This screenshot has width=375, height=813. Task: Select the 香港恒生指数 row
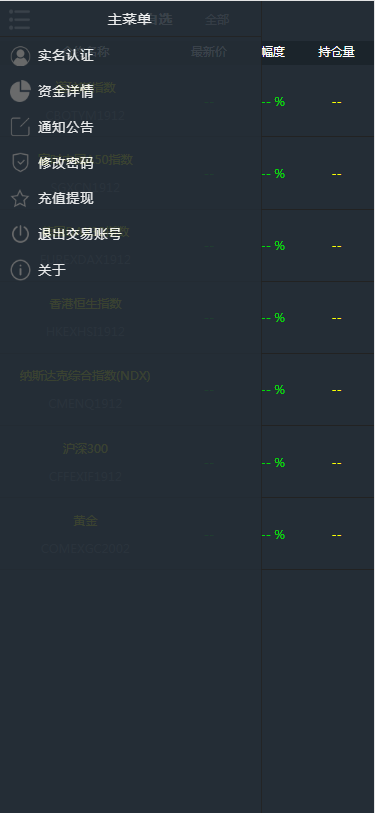187,317
